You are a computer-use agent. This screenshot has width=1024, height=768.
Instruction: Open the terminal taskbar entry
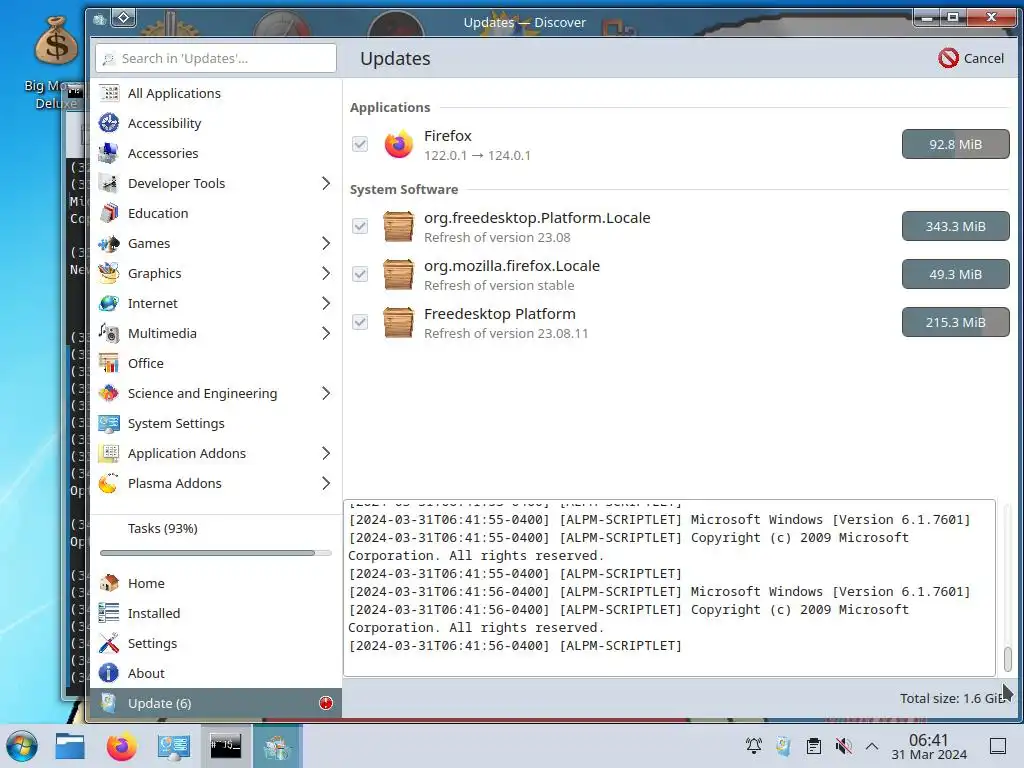point(225,746)
